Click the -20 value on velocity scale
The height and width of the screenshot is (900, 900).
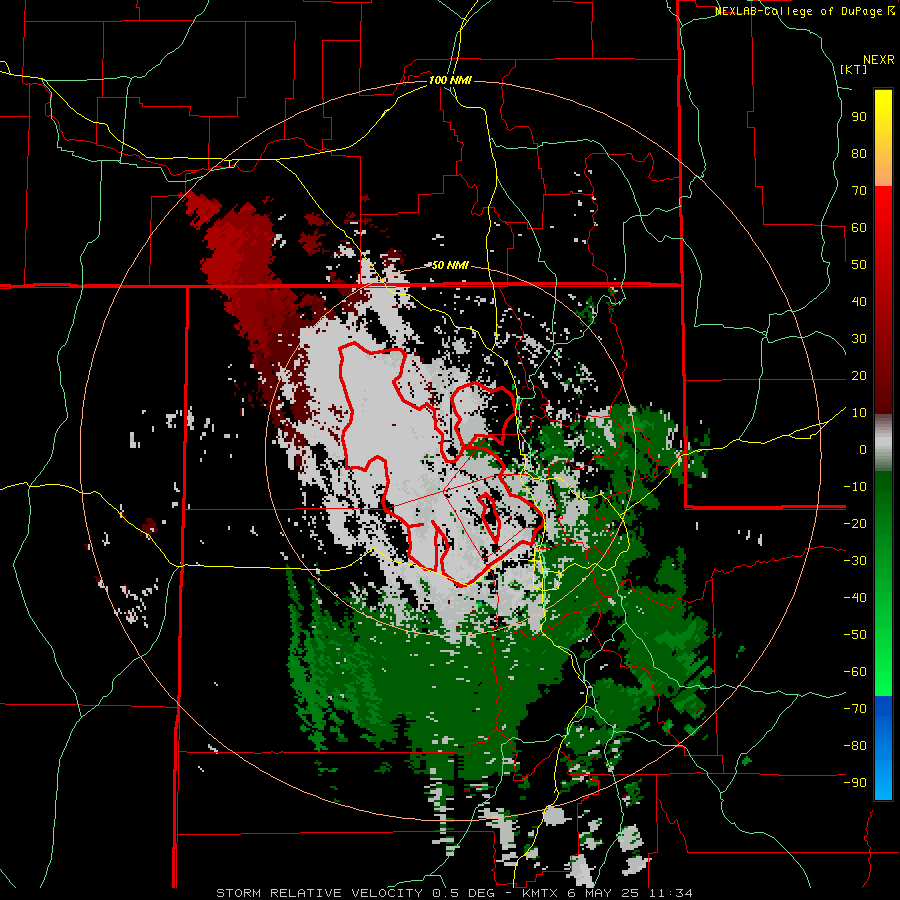(x=855, y=524)
